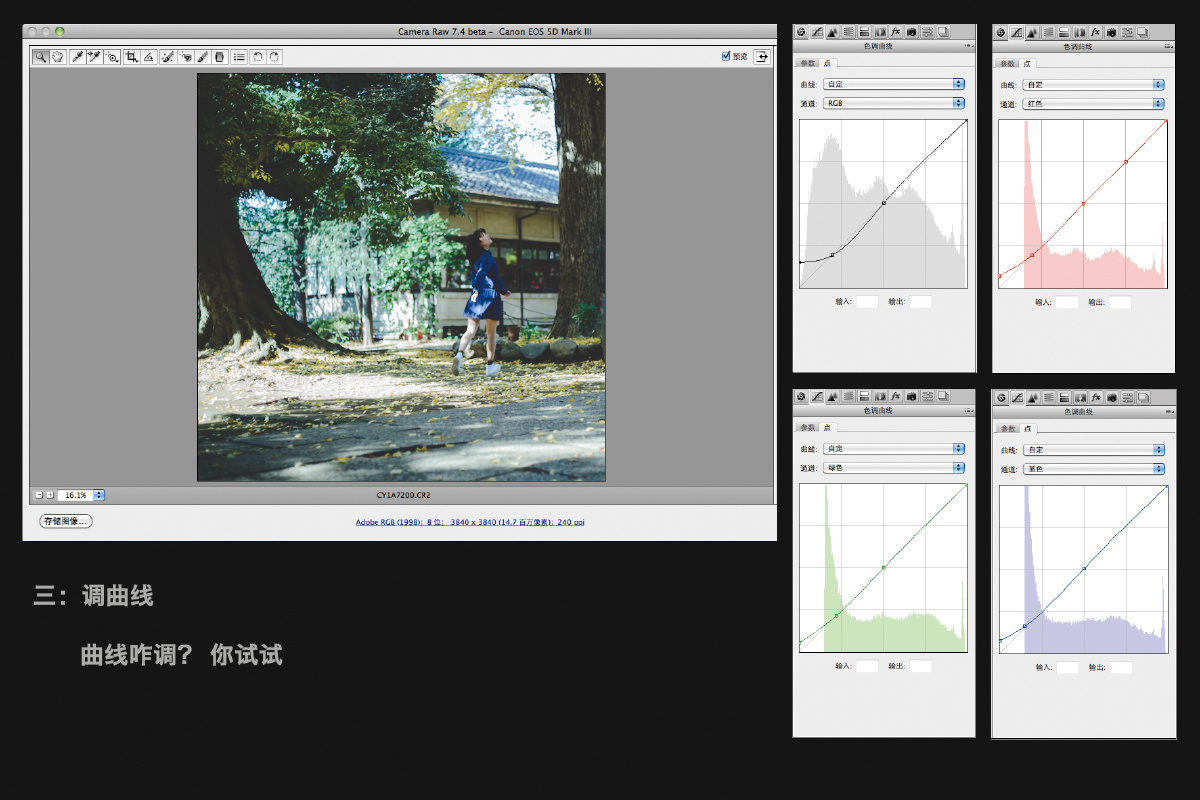Viewport: 1200px width, 800px height.
Task: Click the full screen mode toggle icon
Action: click(762, 57)
